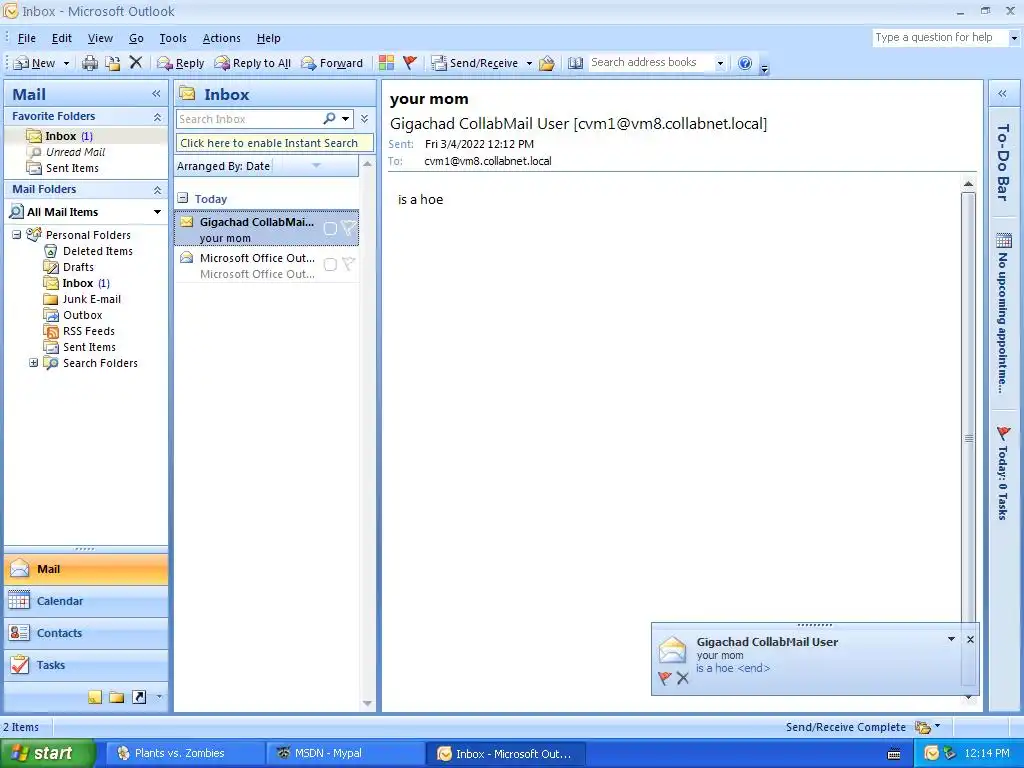Forward the selected message
This screenshot has height=768, width=1024.
click(332, 63)
